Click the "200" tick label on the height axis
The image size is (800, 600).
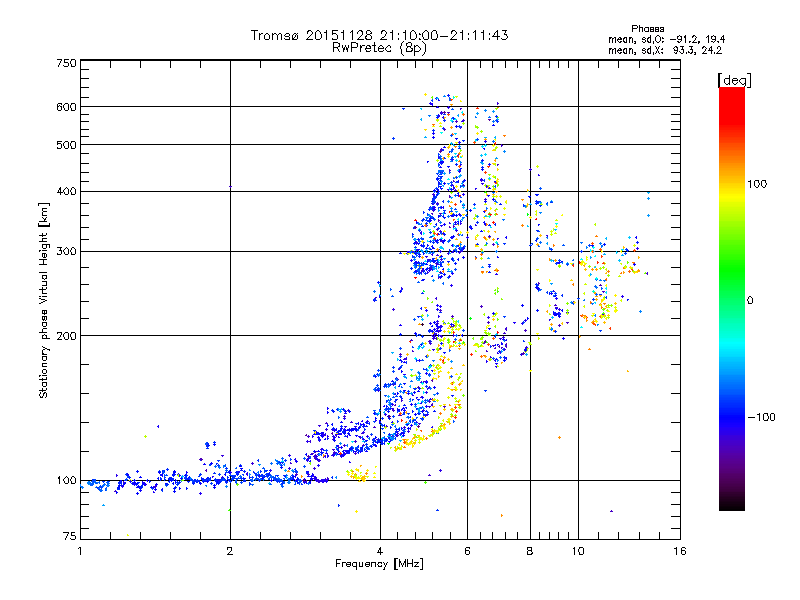tap(66, 336)
